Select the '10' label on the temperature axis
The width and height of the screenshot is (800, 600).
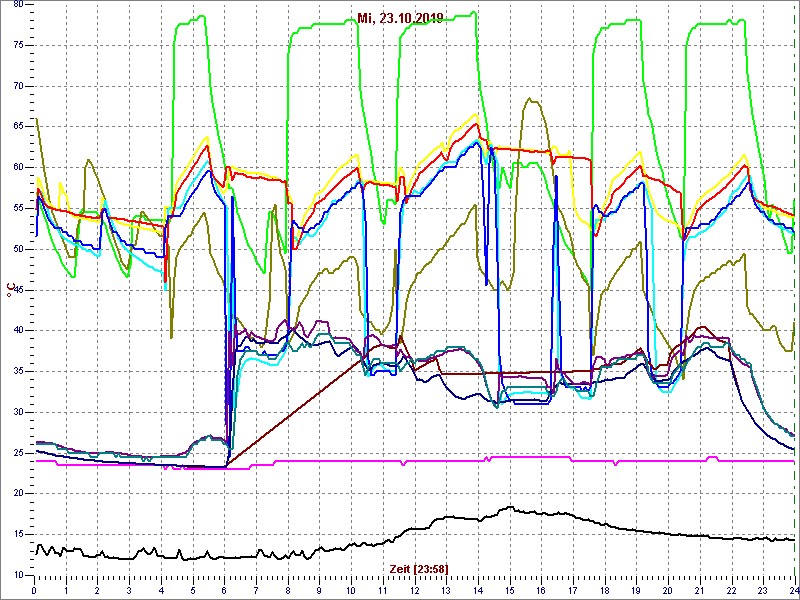(17, 576)
